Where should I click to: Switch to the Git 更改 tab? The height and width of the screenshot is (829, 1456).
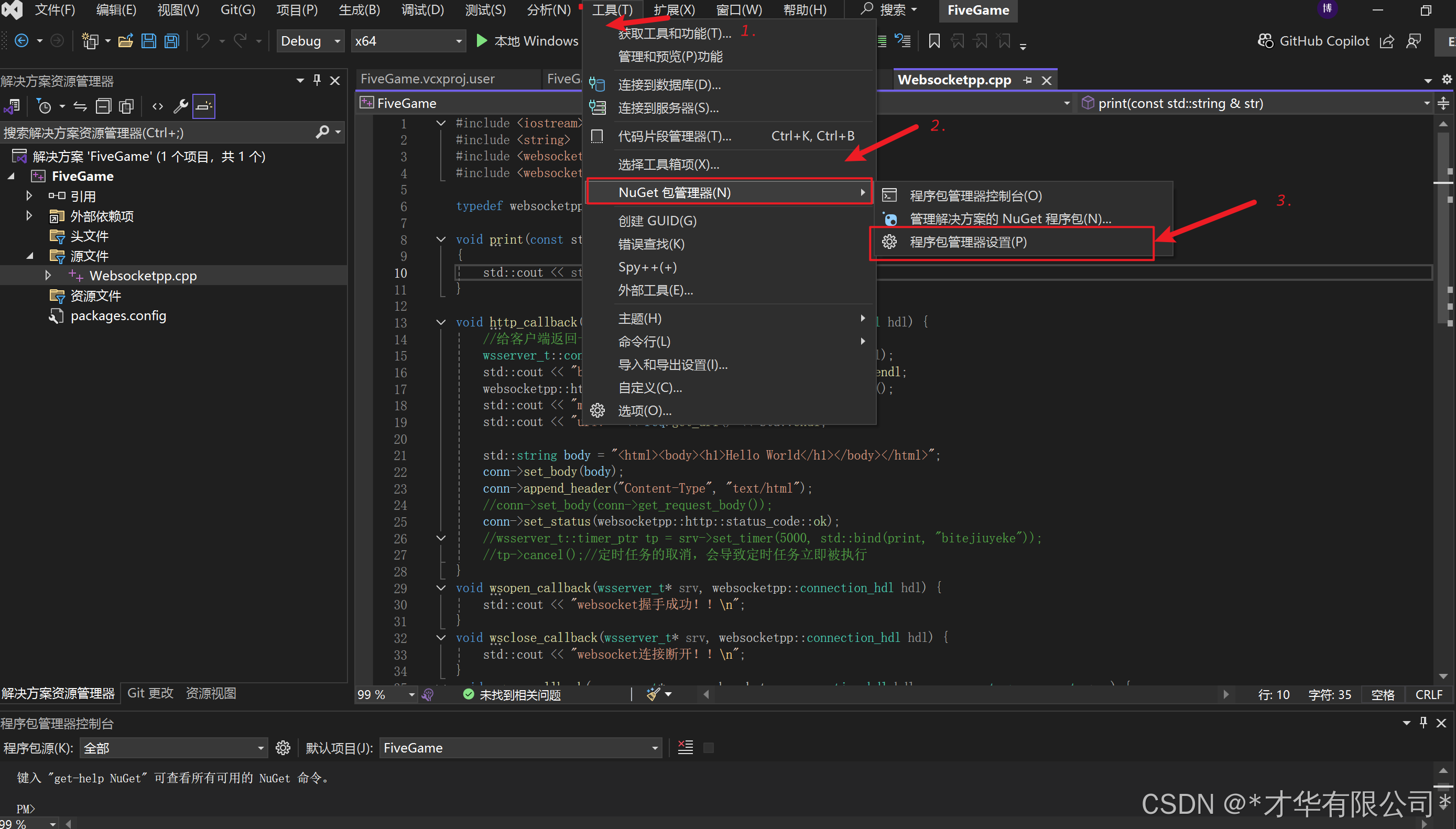pos(150,693)
